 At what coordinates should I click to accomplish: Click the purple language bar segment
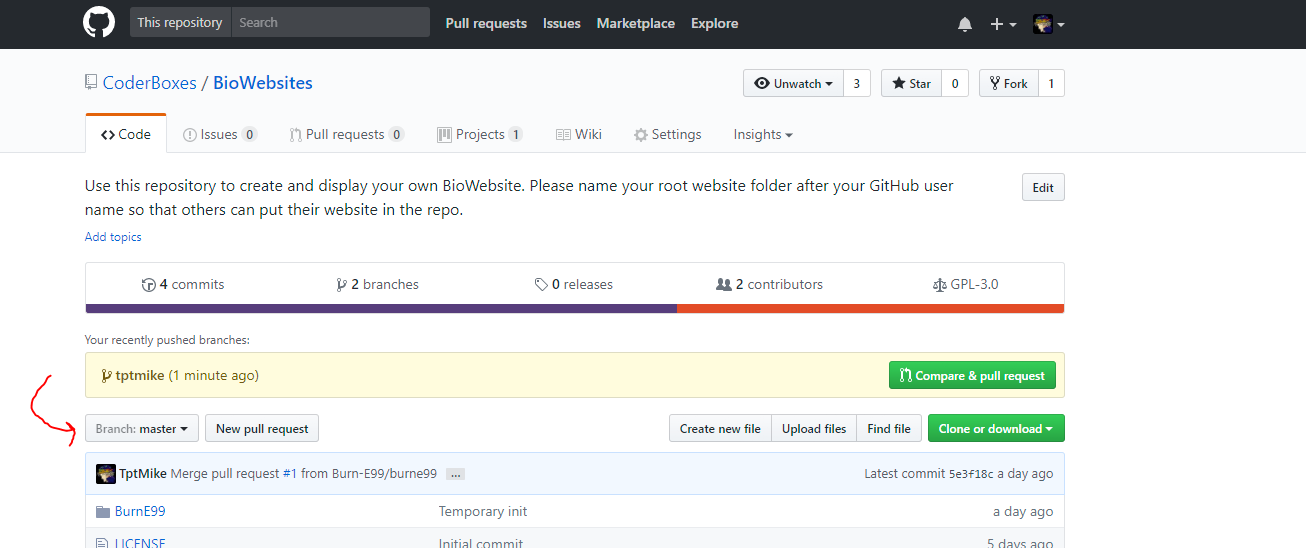click(381, 308)
